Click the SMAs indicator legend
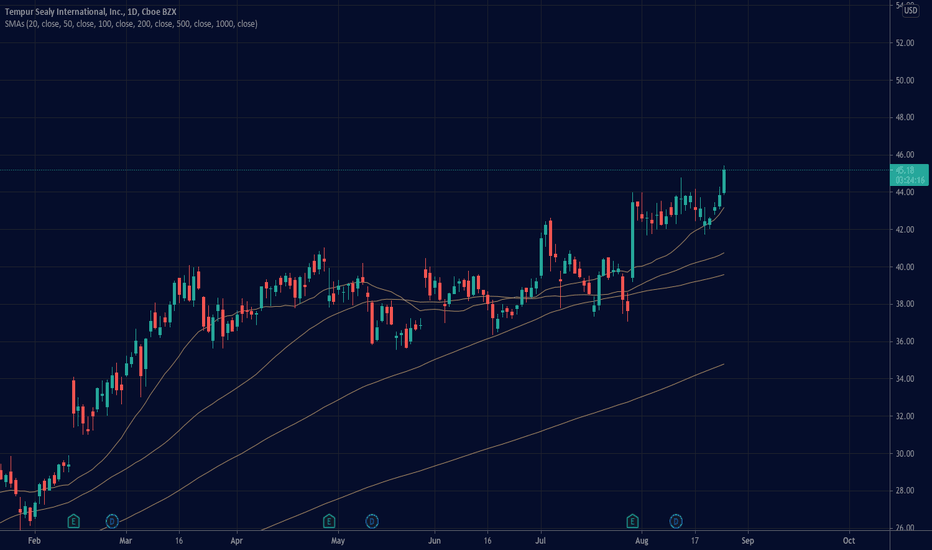The width and height of the screenshot is (932, 550). (131, 24)
